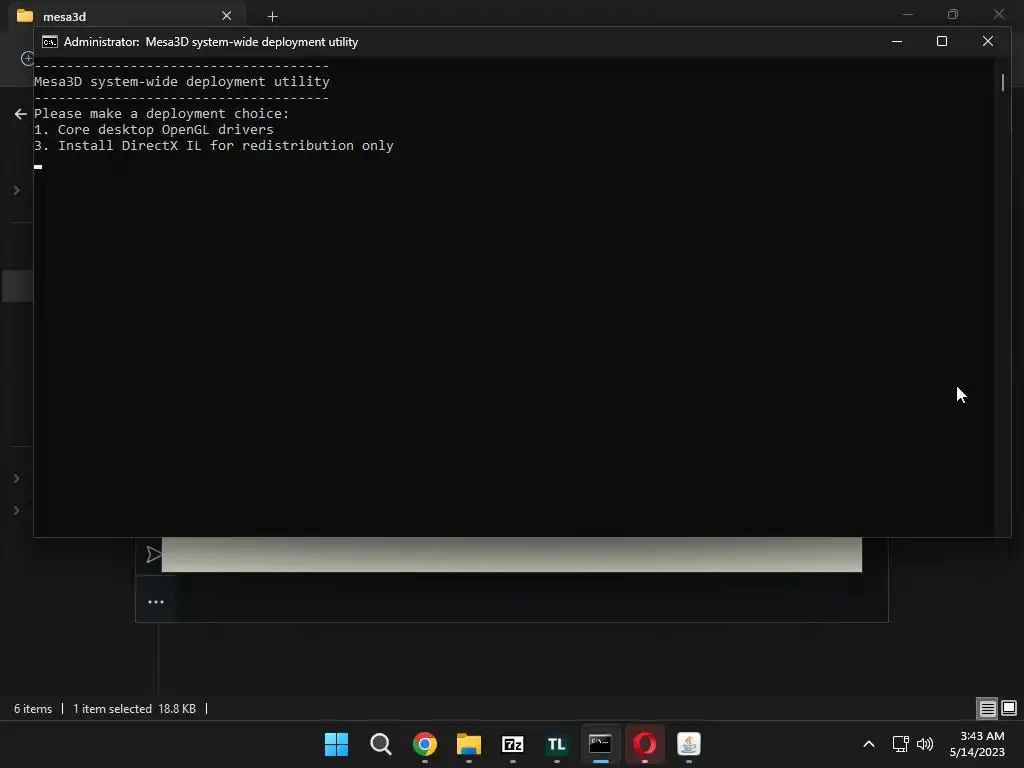Open 7-Zip from the taskbar
The height and width of the screenshot is (768, 1024).
click(x=513, y=744)
